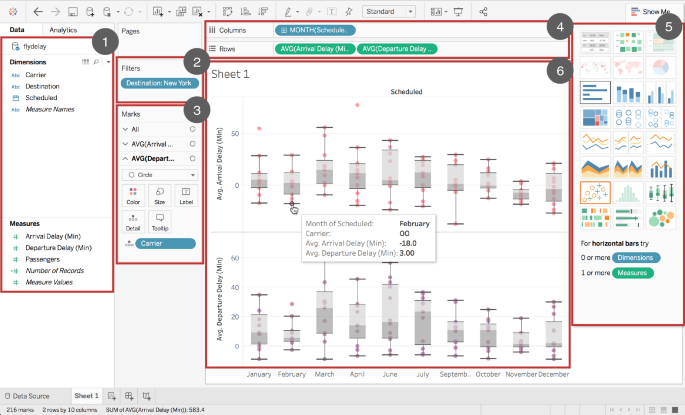The image size is (685, 415).
Task: Click the Tableau logo start page icon
Action: coord(13,12)
